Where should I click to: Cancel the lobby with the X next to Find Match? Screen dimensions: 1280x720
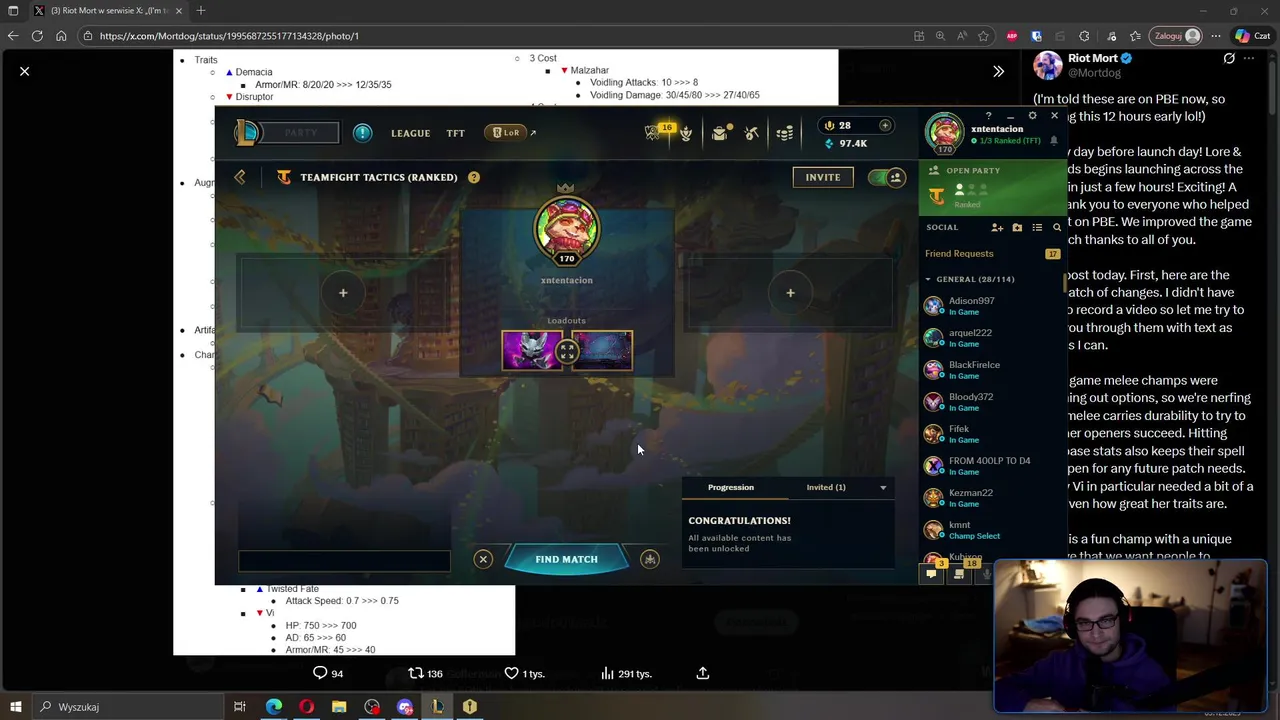click(x=483, y=559)
